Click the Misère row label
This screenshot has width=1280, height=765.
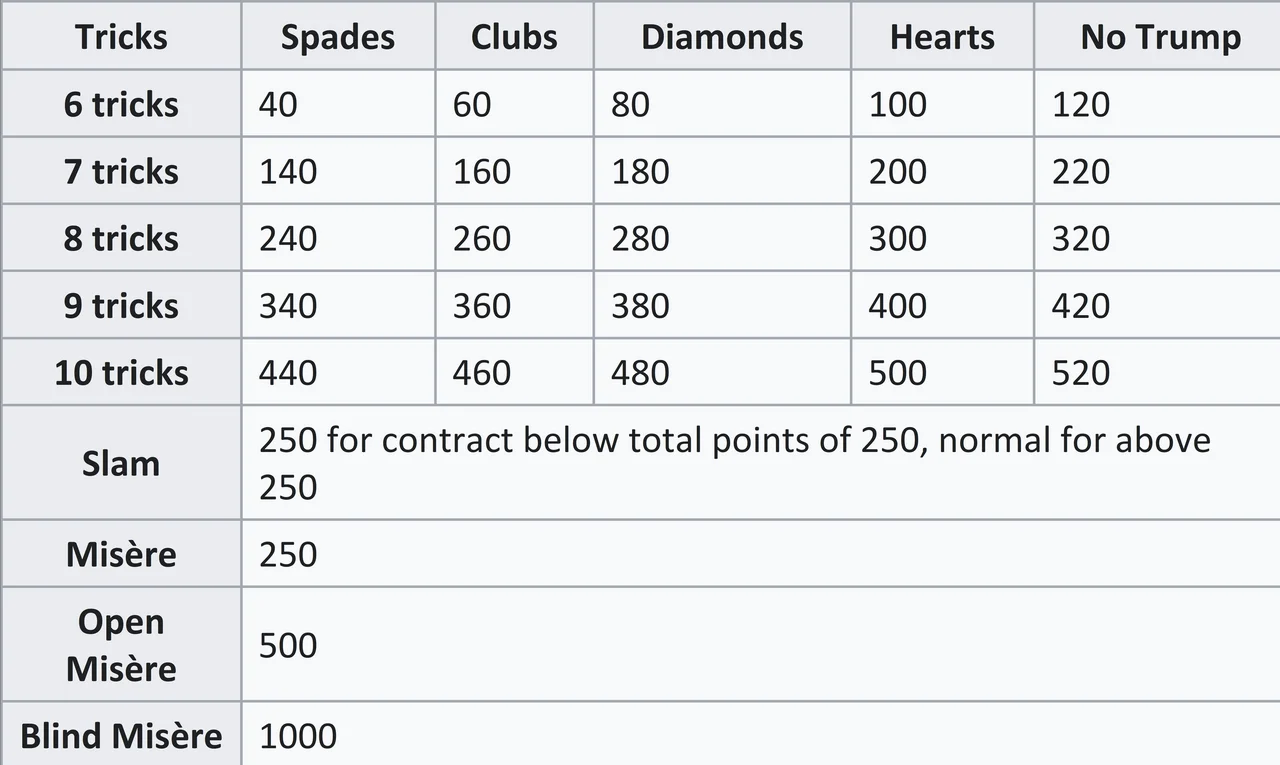coord(121,554)
